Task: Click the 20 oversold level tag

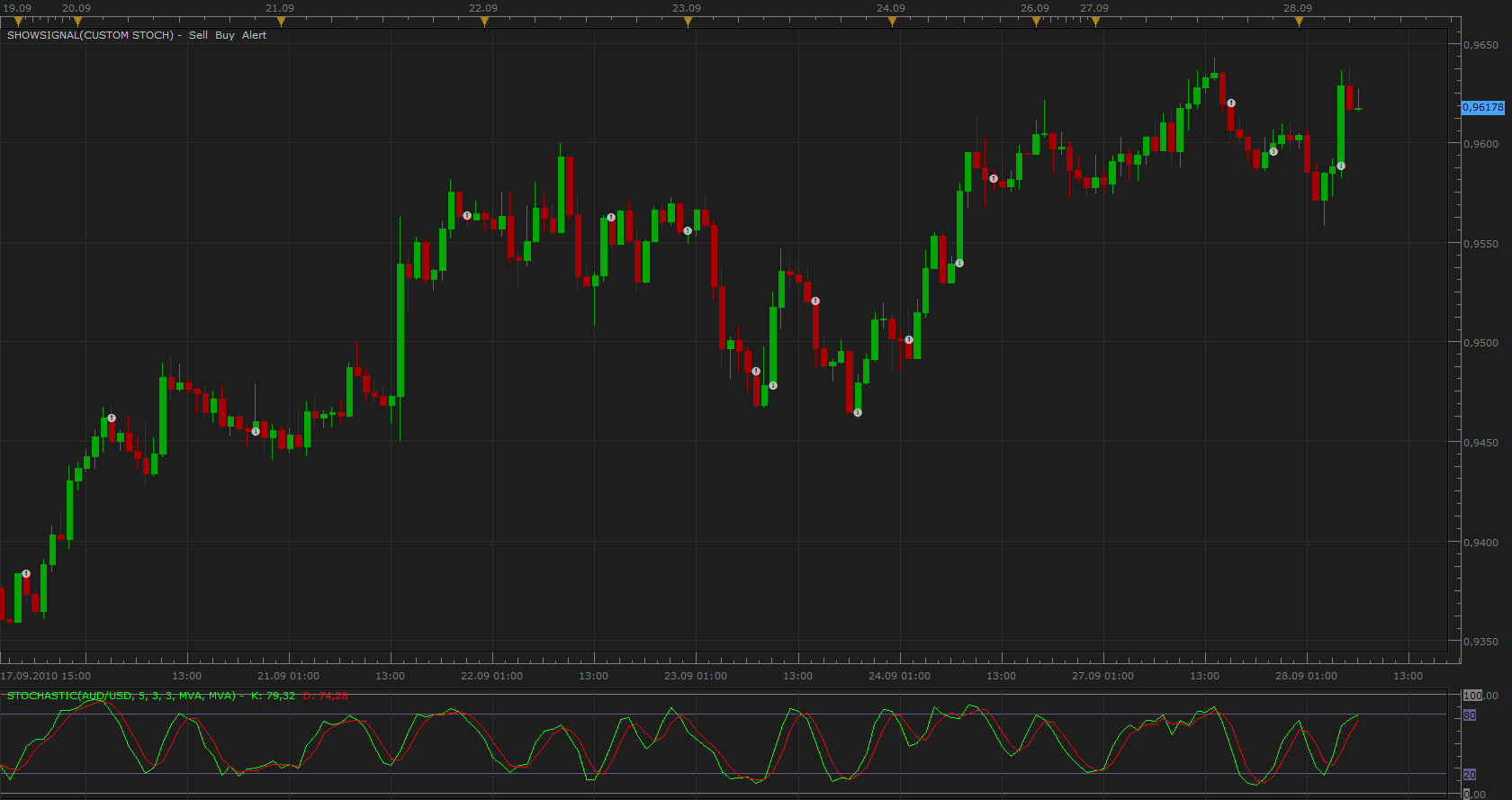Action: click(1470, 775)
